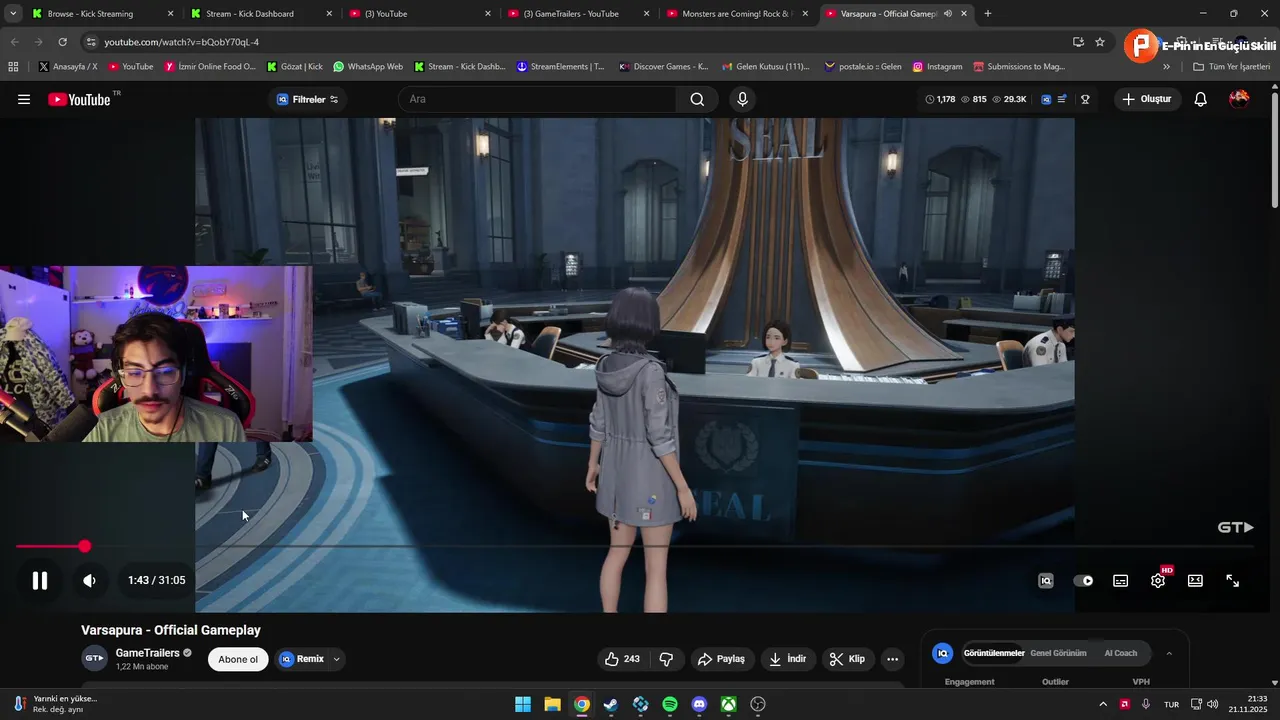
Task: Click the Oluştur create button
Action: [1146, 99]
